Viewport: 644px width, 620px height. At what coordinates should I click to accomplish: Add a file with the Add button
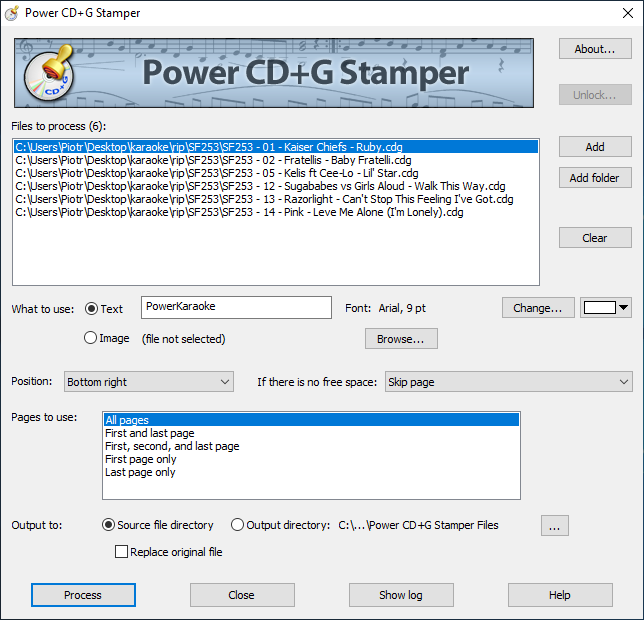tap(595, 147)
